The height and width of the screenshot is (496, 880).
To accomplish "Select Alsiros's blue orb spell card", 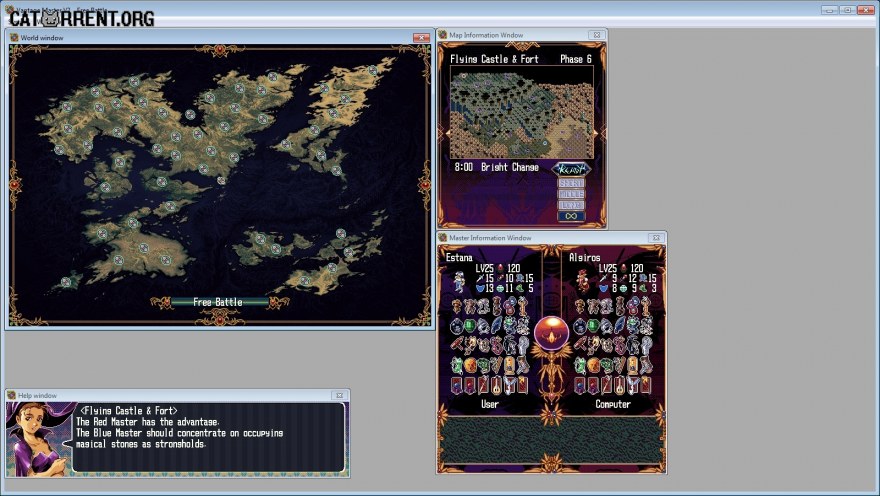I will [x=580, y=385].
